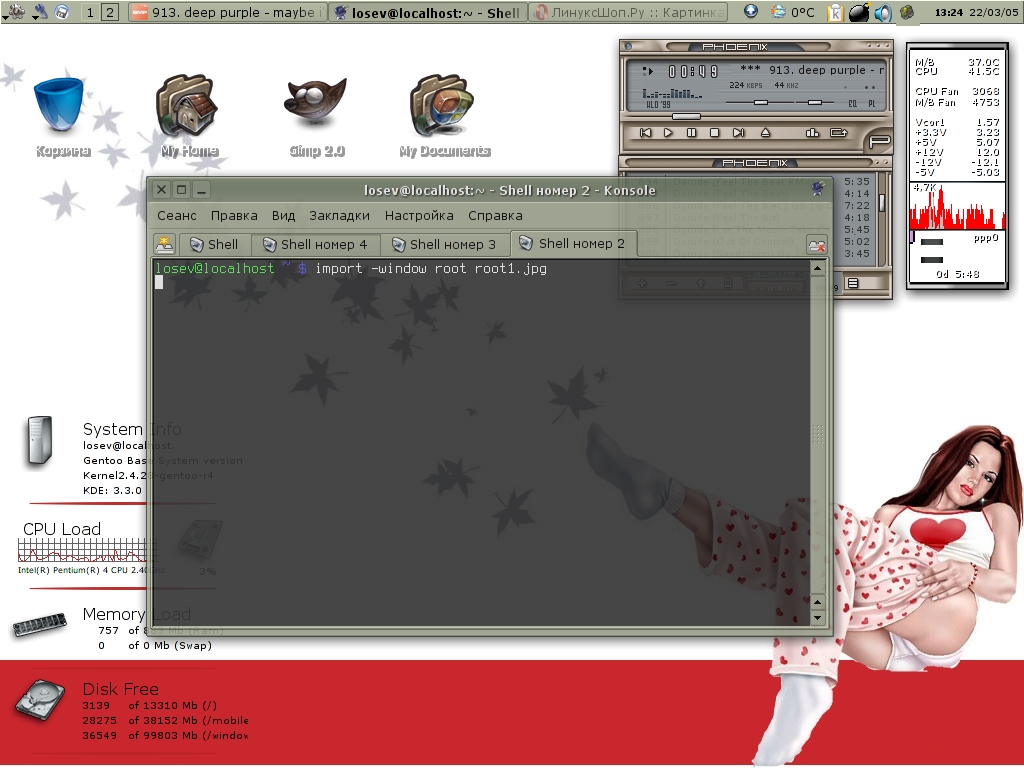This screenshot has height=768, width=1024.
Task: Click the terminal input area in Konsole
Action: click(482, 441)
